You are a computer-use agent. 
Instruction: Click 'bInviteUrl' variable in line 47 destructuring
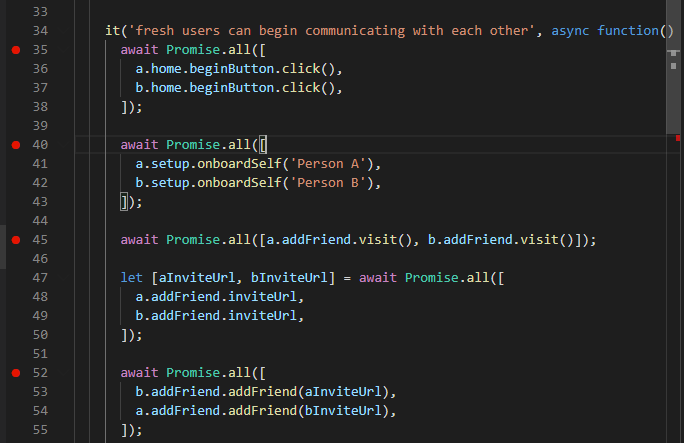click(x=289, y=278)
